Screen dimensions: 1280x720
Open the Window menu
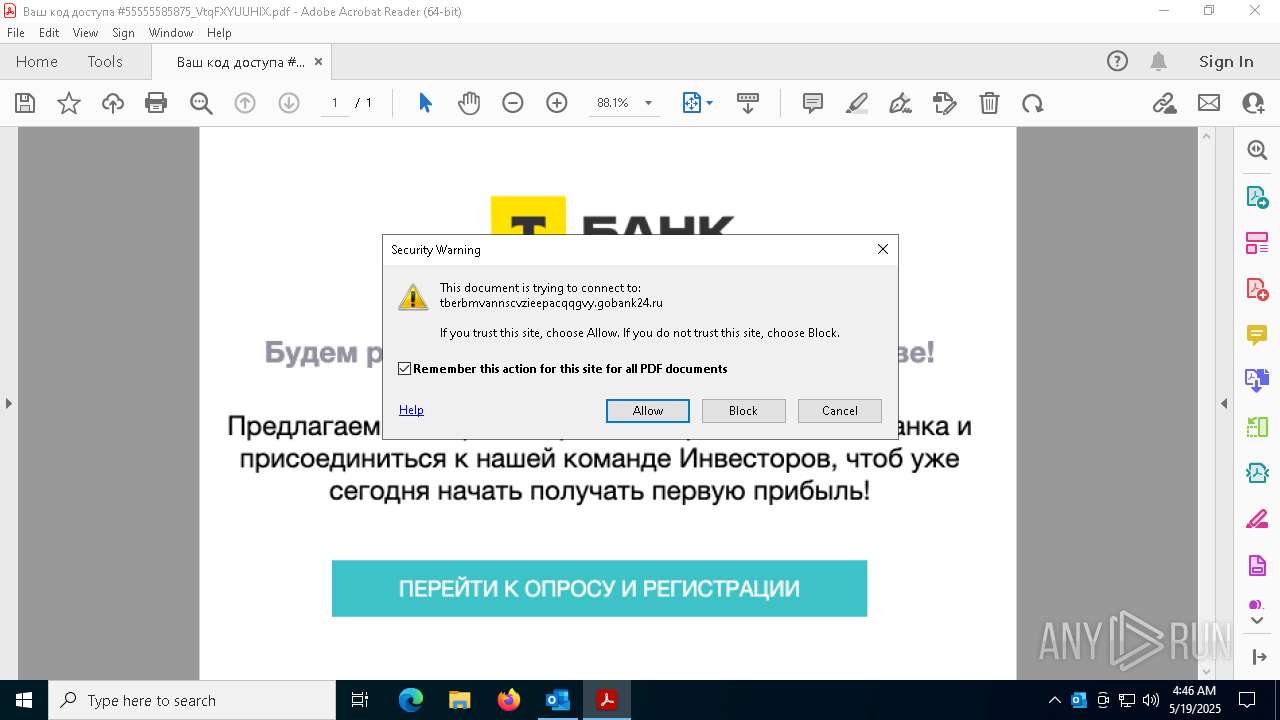pos(171,33)
